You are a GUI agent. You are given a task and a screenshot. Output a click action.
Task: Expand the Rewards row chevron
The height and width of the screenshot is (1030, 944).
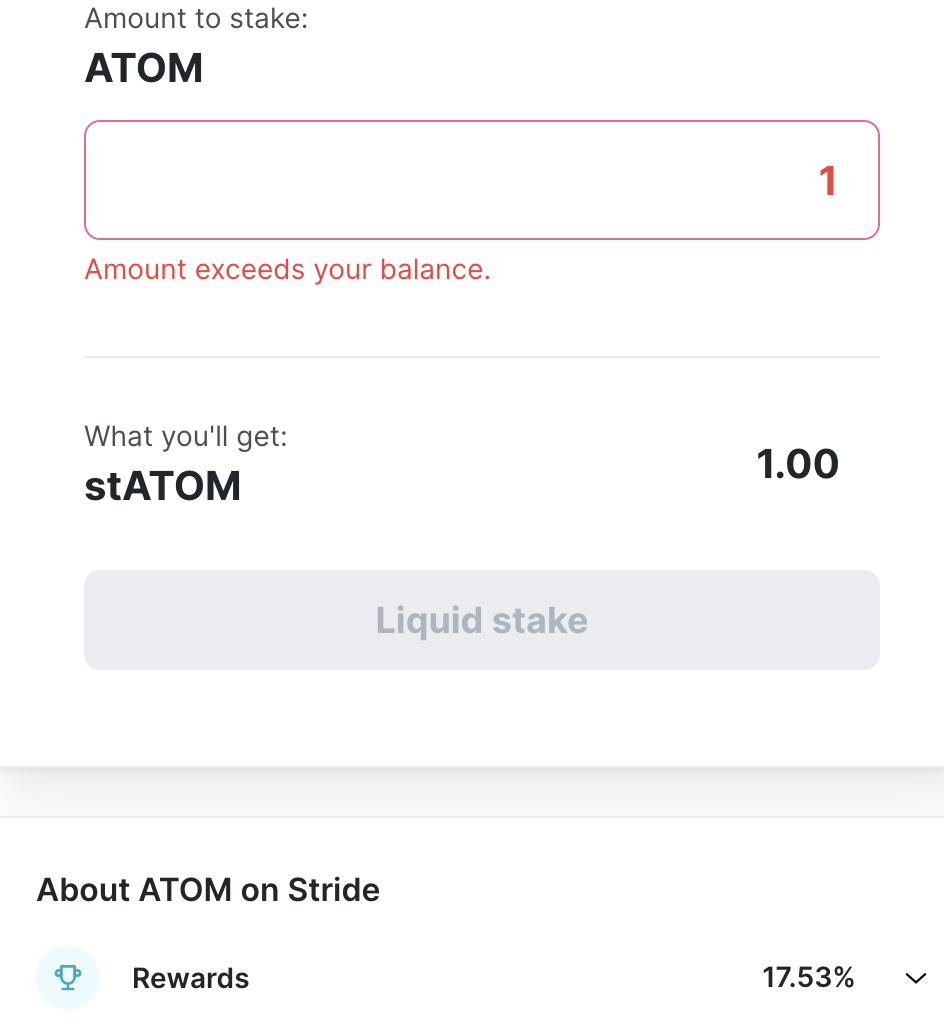[x=916, y=978]
